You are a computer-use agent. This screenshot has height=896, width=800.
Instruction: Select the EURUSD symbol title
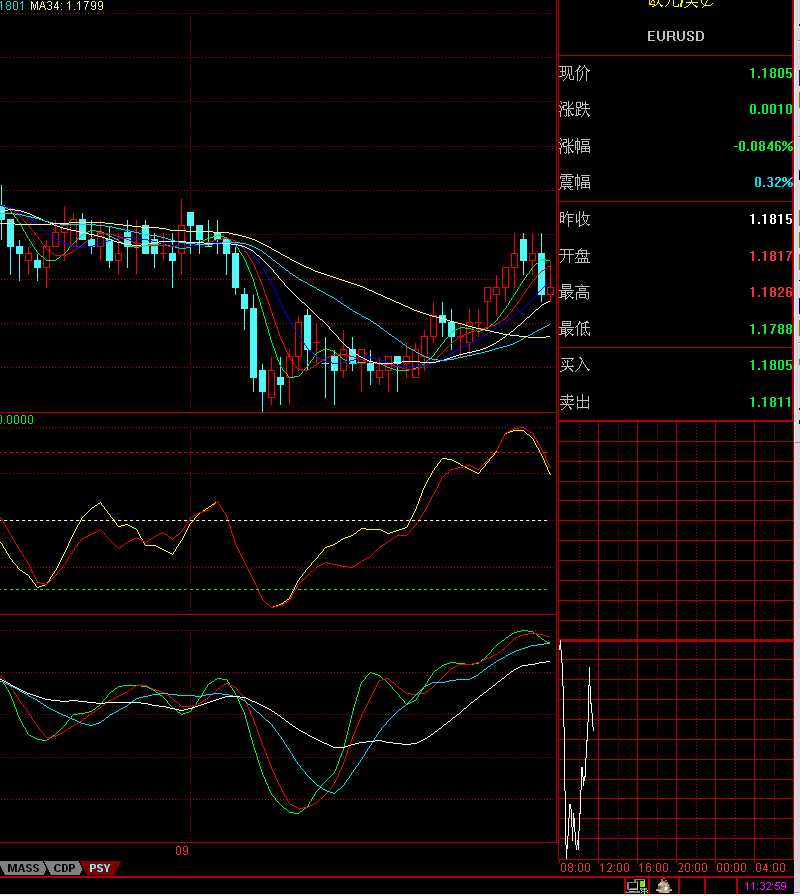[676, 36]
